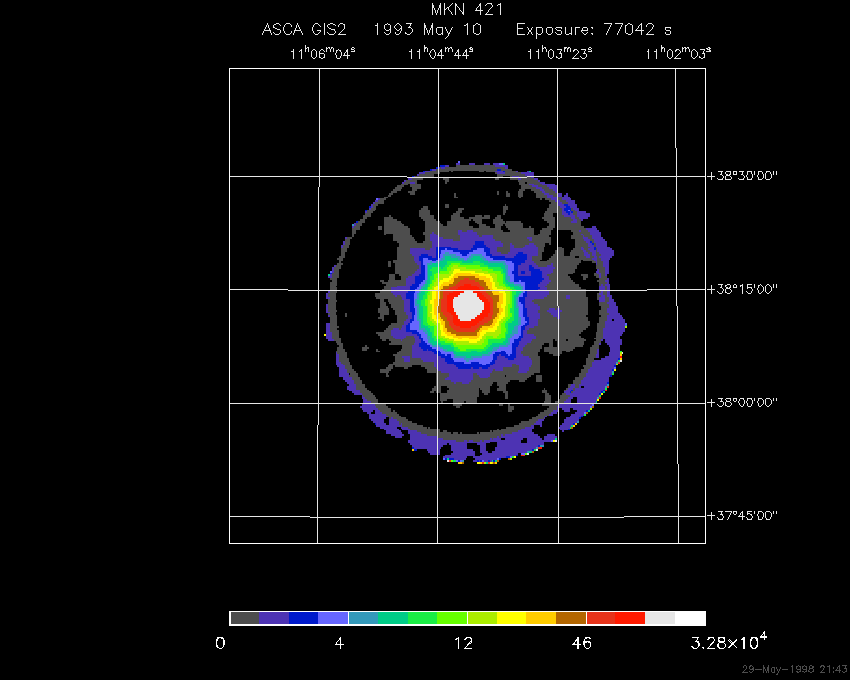This screenshot has width=850, height=680.
Task: Click the right ascension label 11h06m04s
Action: coord(323,53)
